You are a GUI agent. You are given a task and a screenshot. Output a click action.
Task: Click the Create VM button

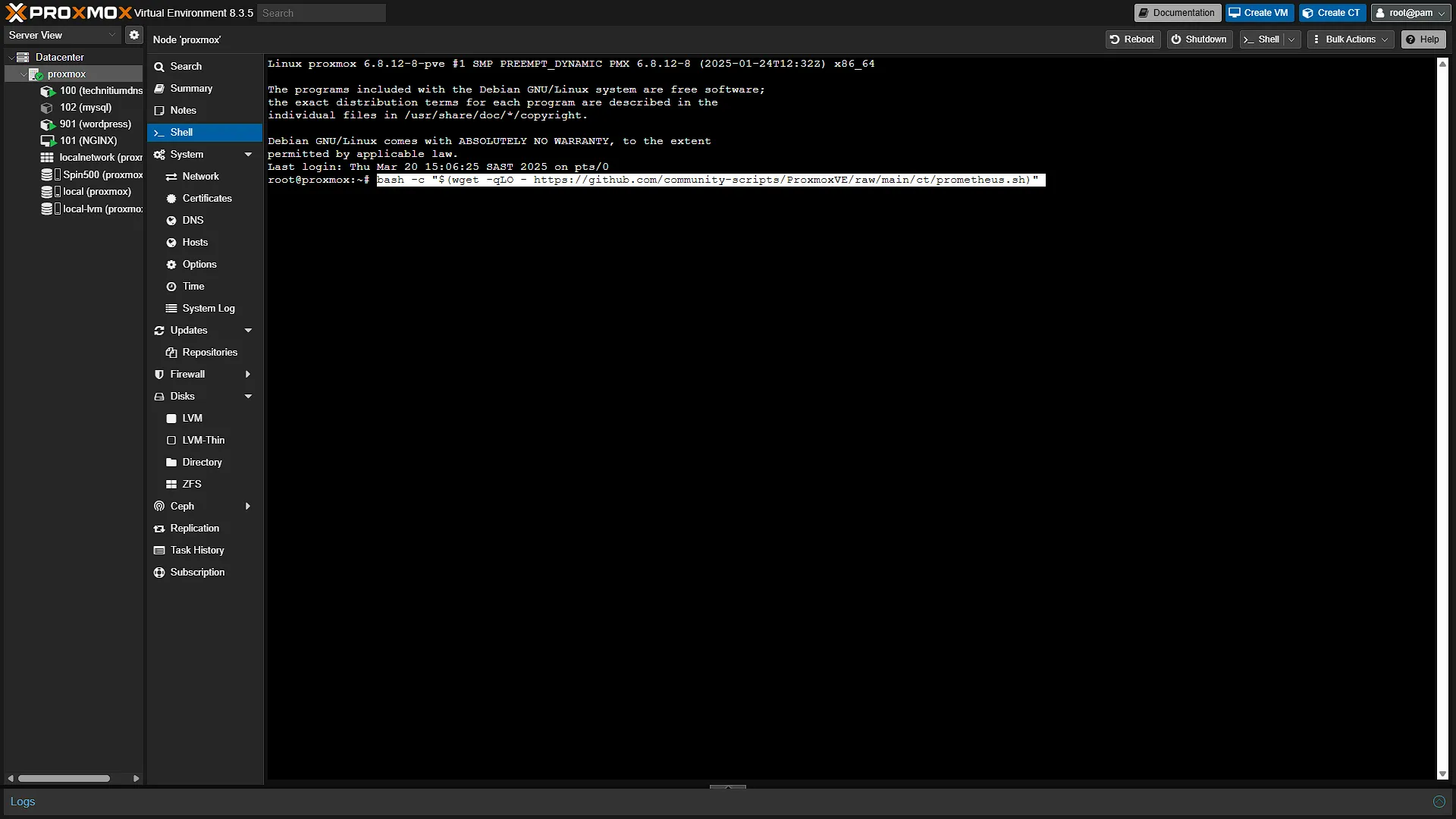(x=1259, y=13)
